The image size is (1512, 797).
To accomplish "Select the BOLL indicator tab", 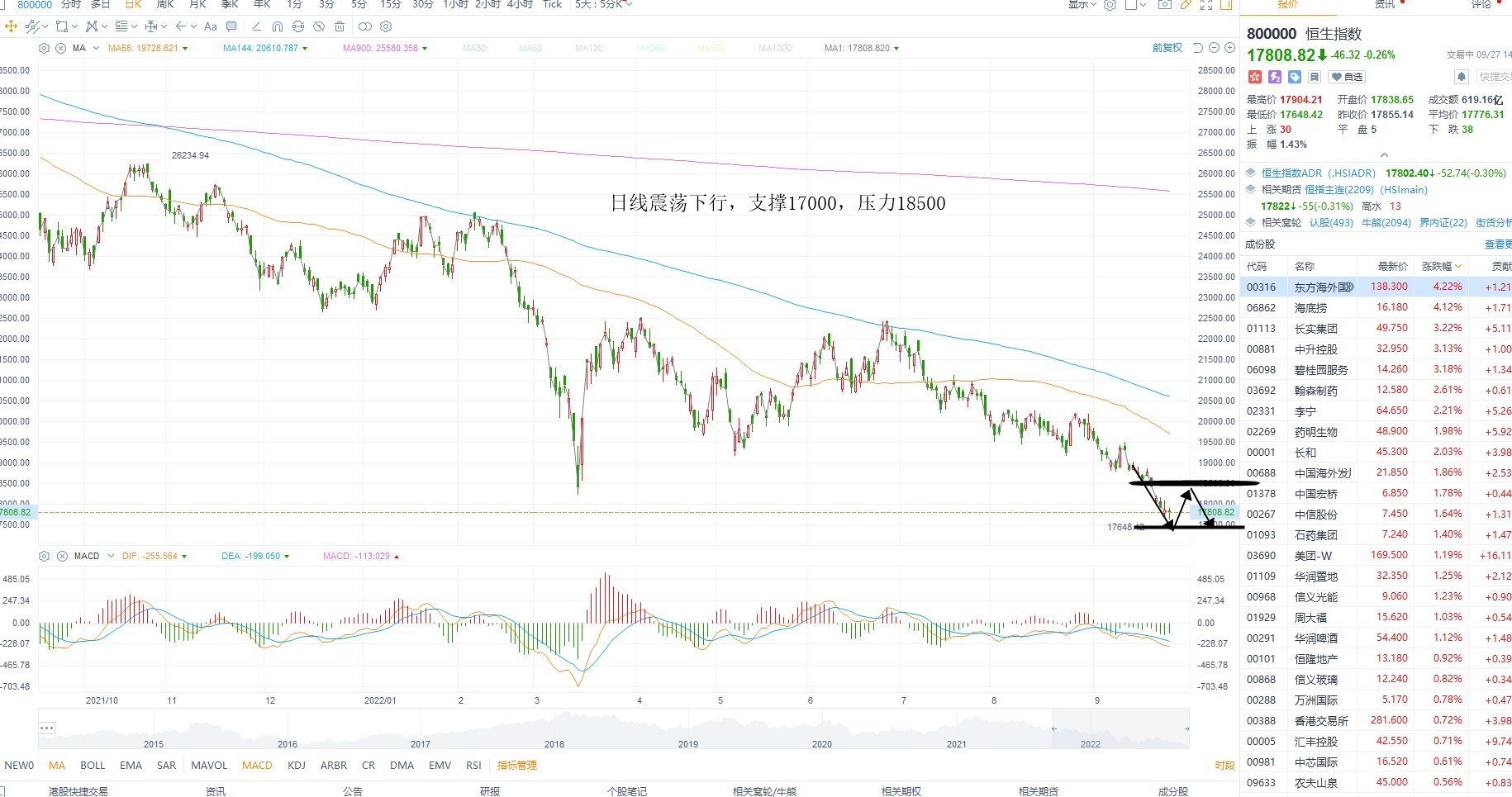I will point(93,766).
